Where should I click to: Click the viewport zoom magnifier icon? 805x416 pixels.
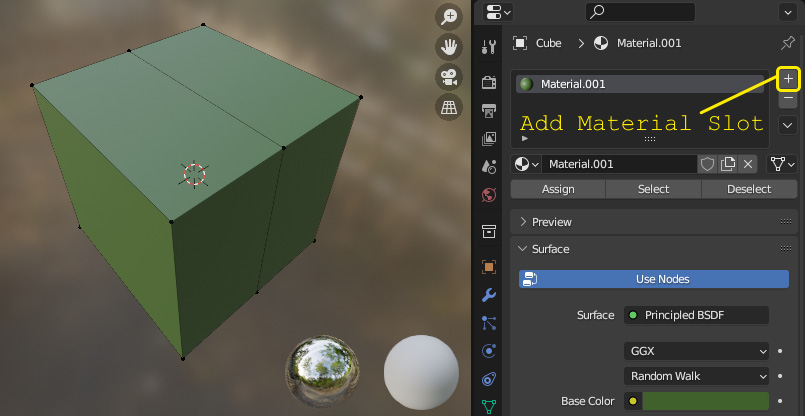(x=449, y=17)
